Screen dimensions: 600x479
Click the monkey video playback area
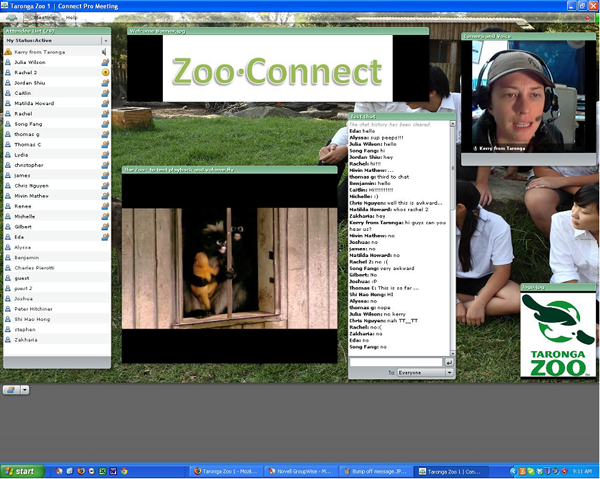pos(229,268)
